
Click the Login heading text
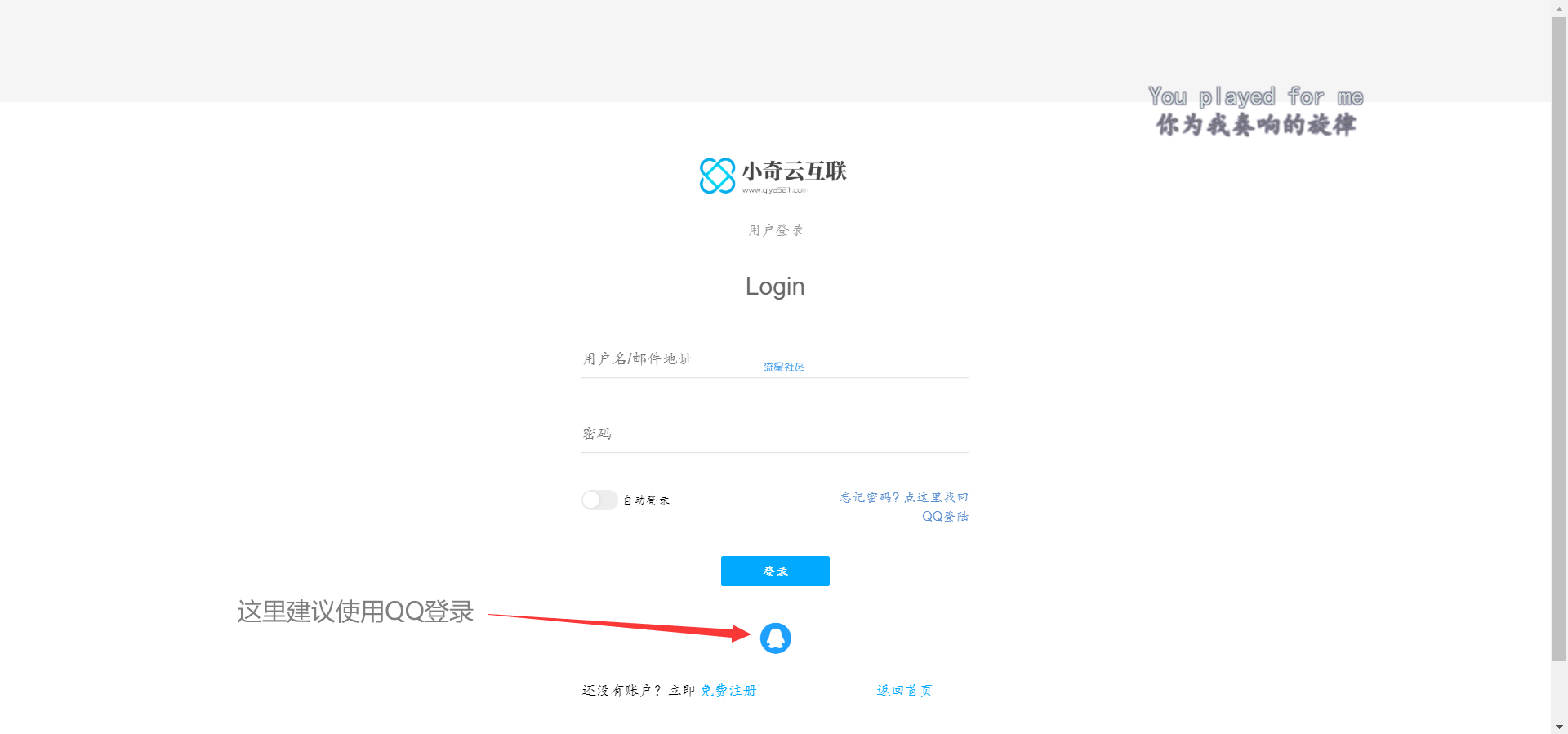pos(775,287)
